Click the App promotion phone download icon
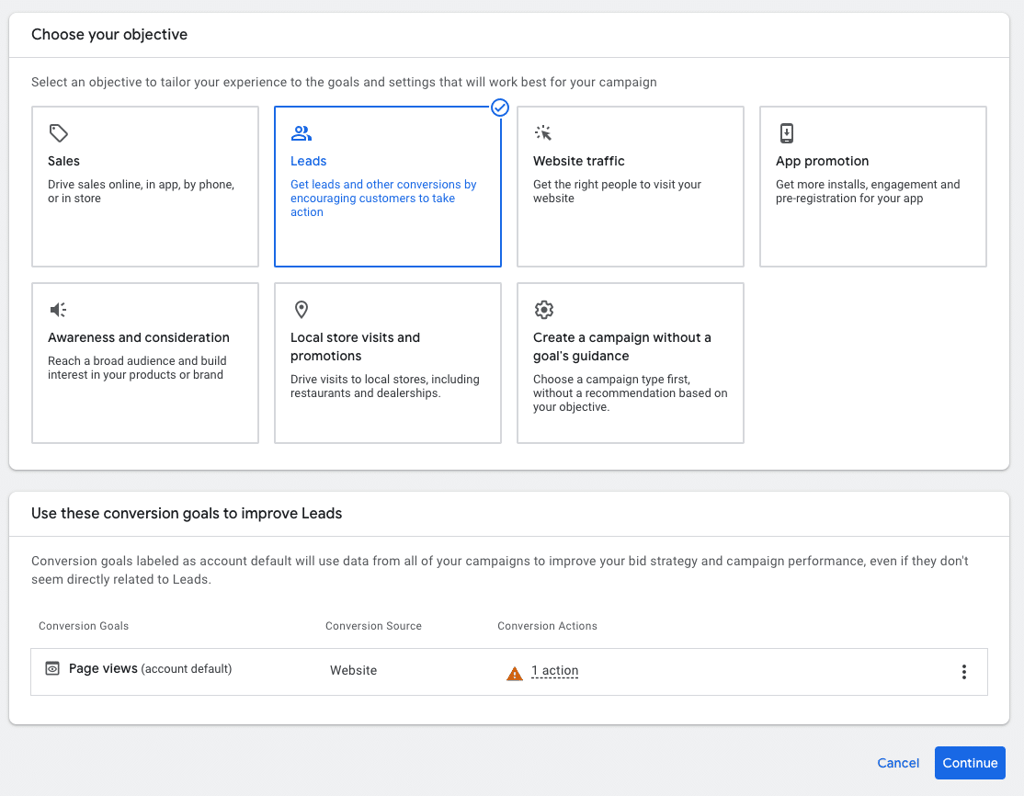 pos(786,133)
